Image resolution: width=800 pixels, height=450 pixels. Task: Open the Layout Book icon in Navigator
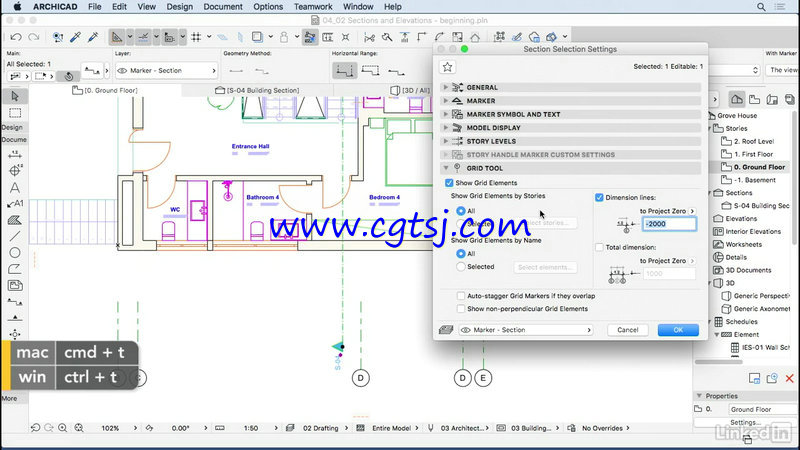click(x=772, y=99)
